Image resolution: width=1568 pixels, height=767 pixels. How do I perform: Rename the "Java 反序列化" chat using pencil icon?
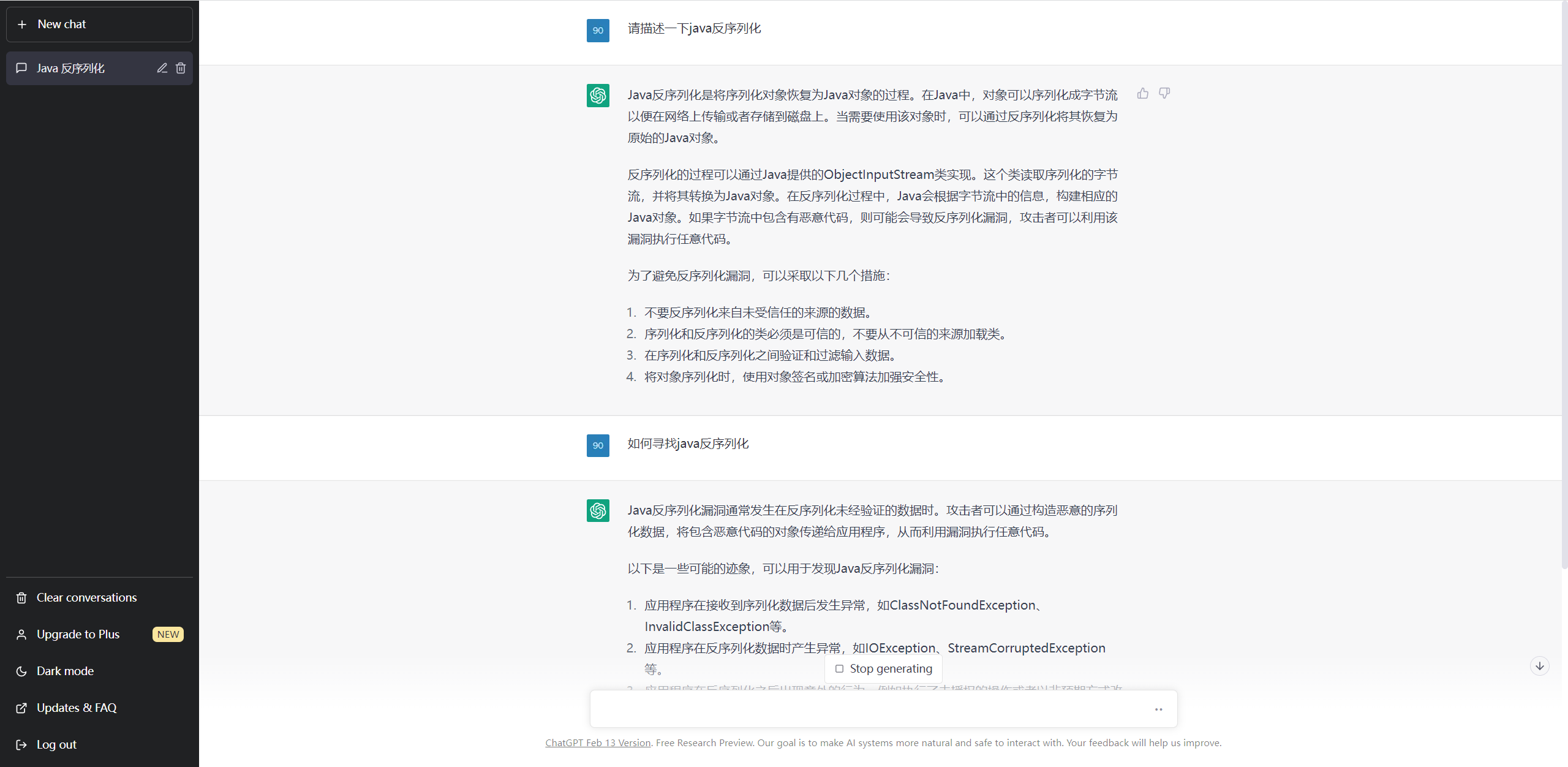tap(162, 68)
